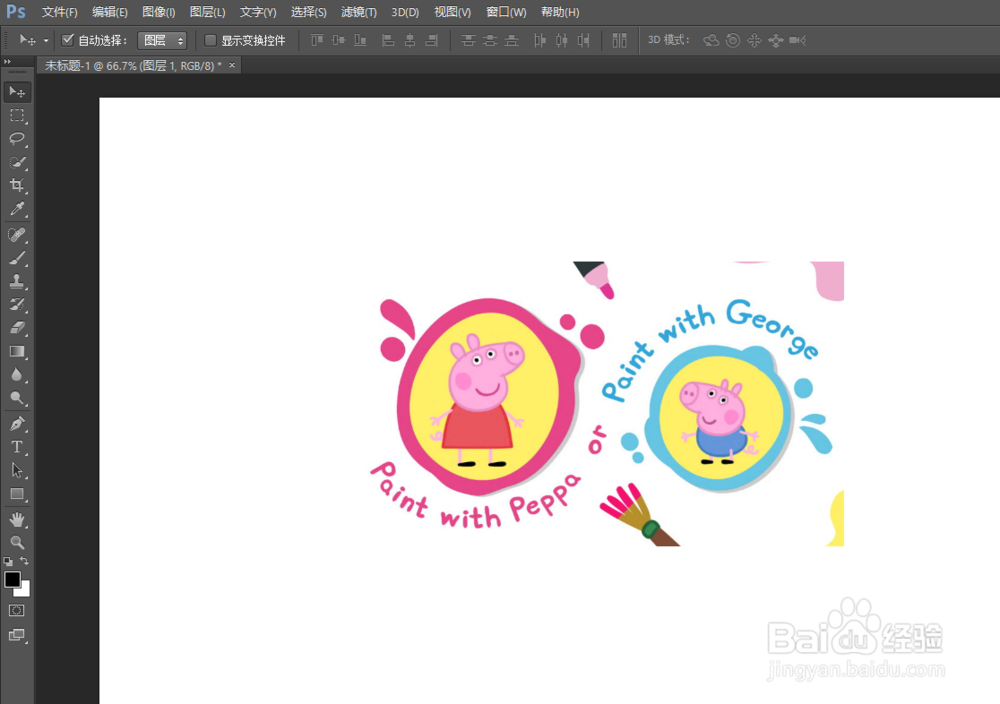Align horizontal centers of layers

[410, 41]
